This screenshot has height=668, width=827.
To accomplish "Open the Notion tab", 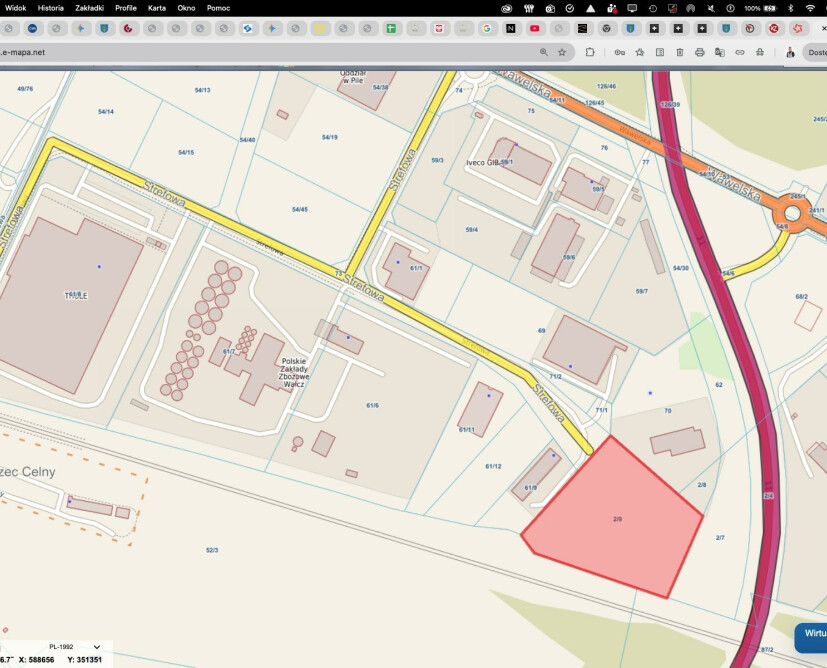I will click(511, 29).
